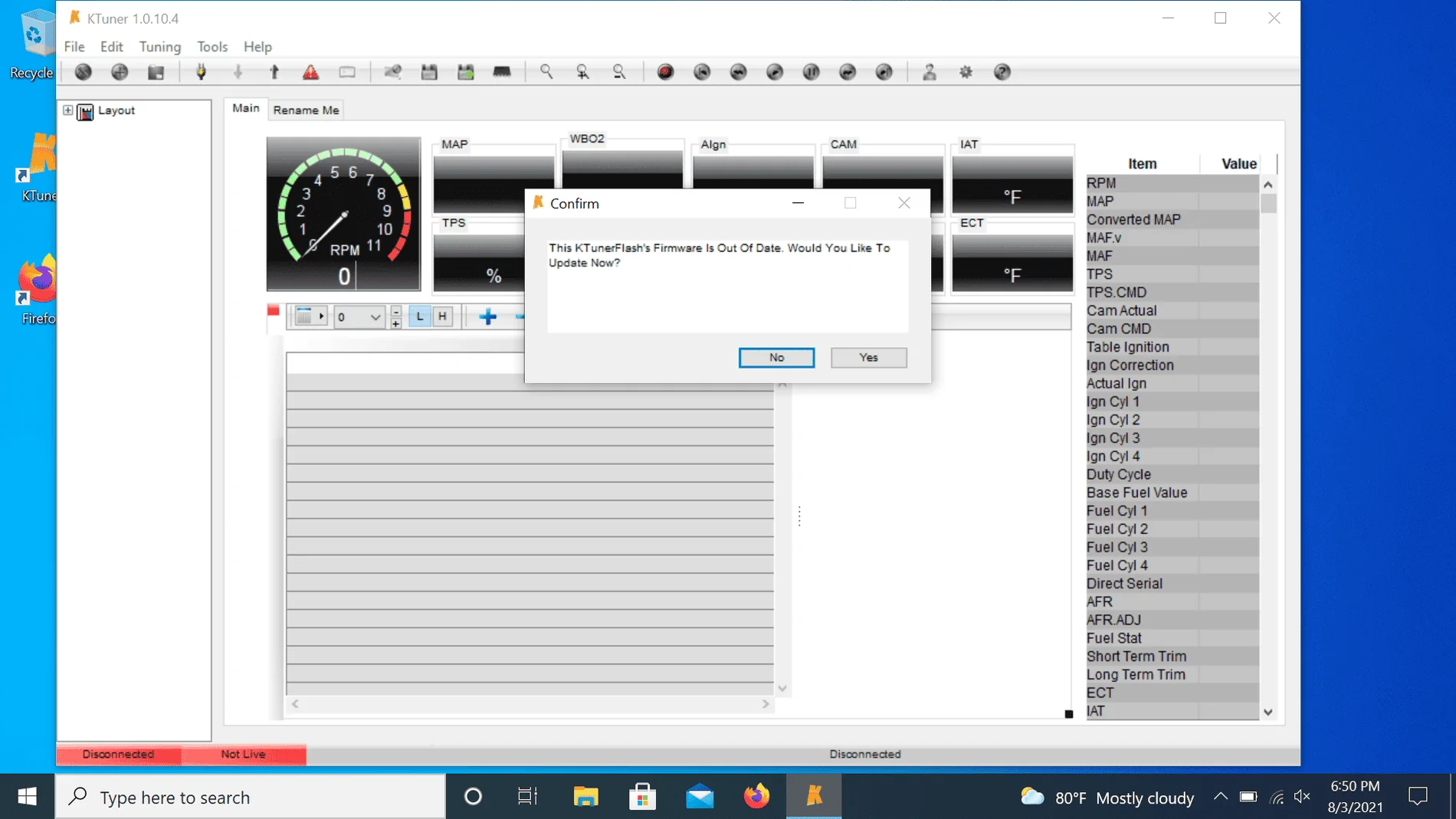The image size is (1456, 819).
Task: Toggle the H button in table toolbar
Action: pos(442,316)
